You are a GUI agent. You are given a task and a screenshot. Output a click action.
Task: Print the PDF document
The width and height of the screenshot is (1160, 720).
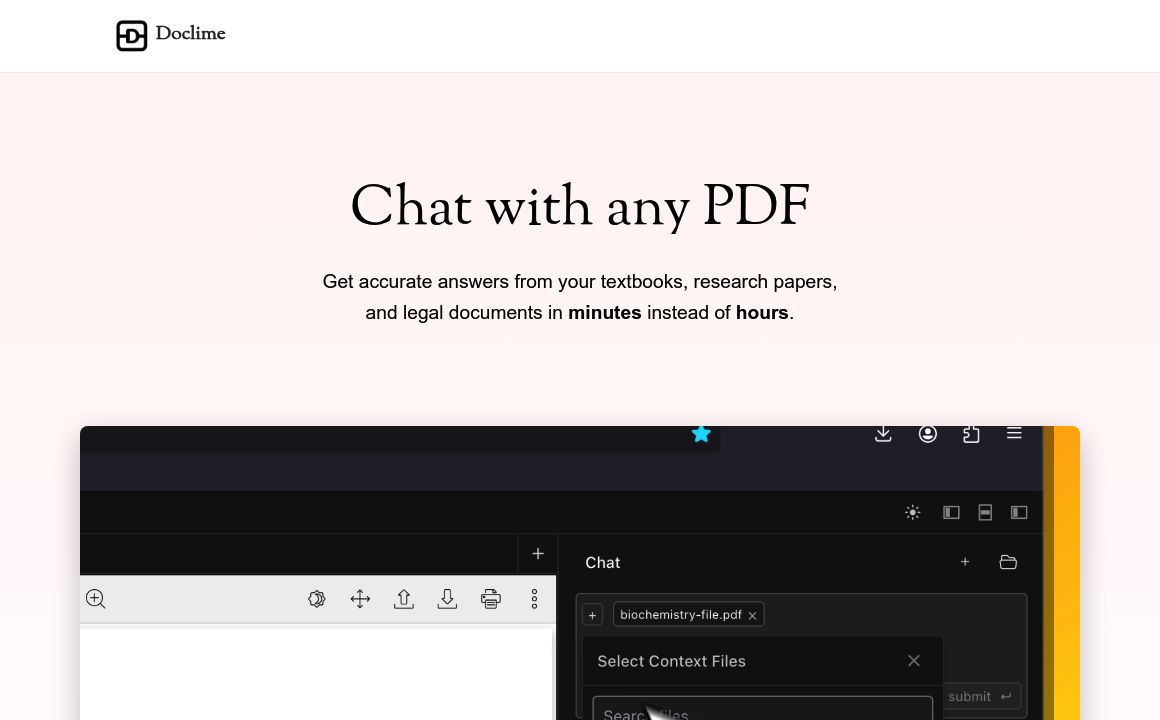pos(490,599)
